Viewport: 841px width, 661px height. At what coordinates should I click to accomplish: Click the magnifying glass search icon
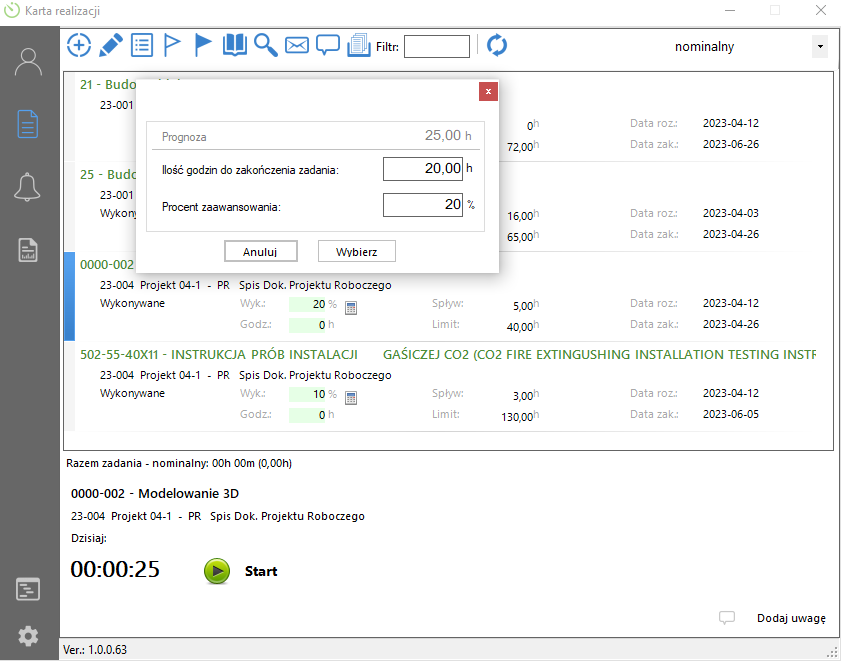point(265,45)
